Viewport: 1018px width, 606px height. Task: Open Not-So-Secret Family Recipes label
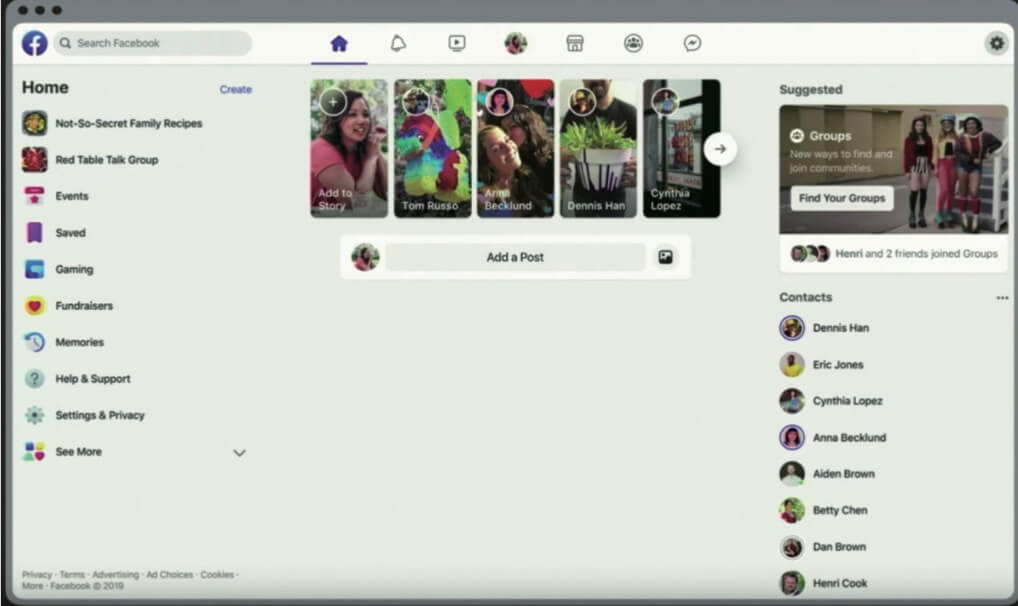click(129, 123)
